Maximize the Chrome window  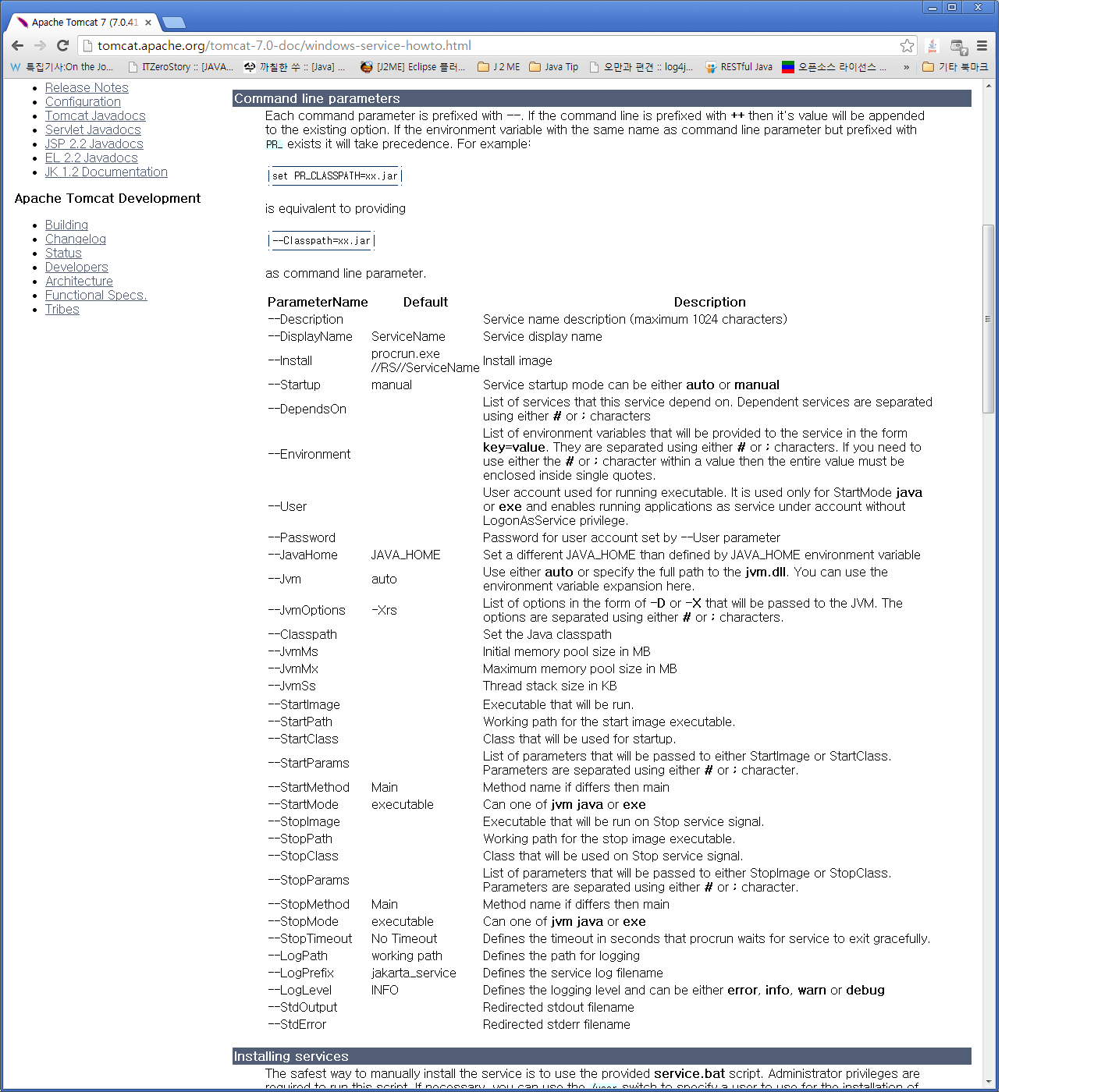[952, 7]
